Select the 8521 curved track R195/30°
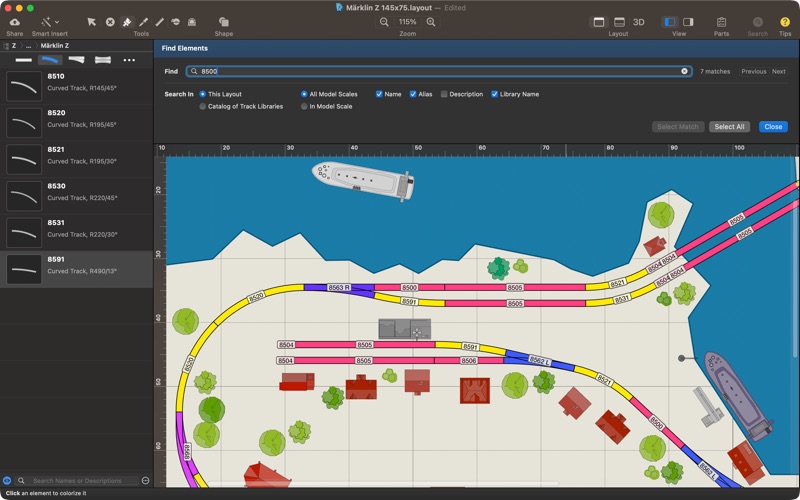Image resolution: width=800 pixels, height=500 pixels. click(77, 160)
